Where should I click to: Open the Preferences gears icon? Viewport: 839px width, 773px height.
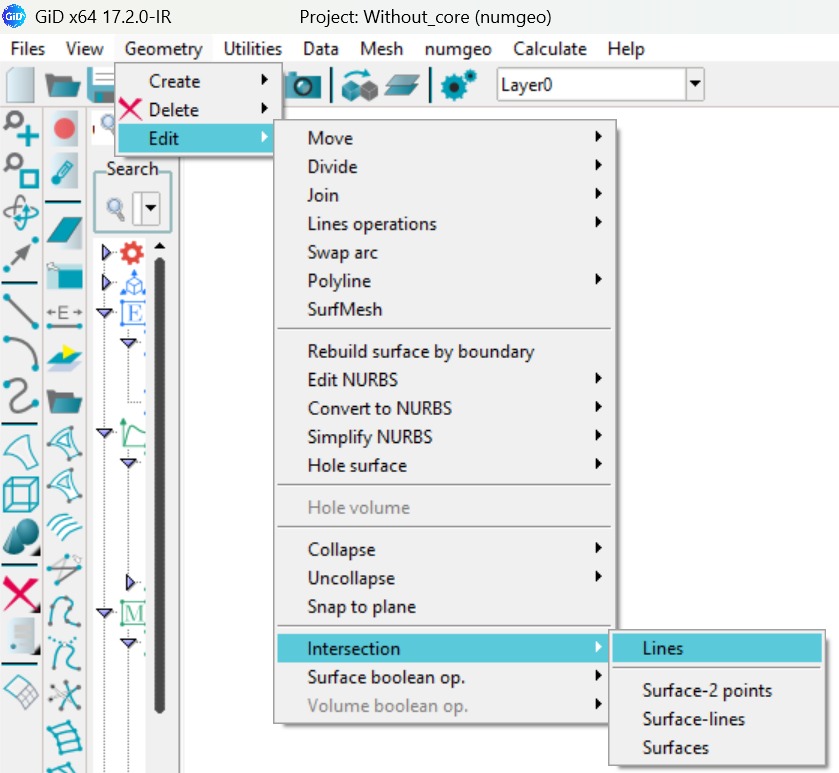[x=459, y=86]
